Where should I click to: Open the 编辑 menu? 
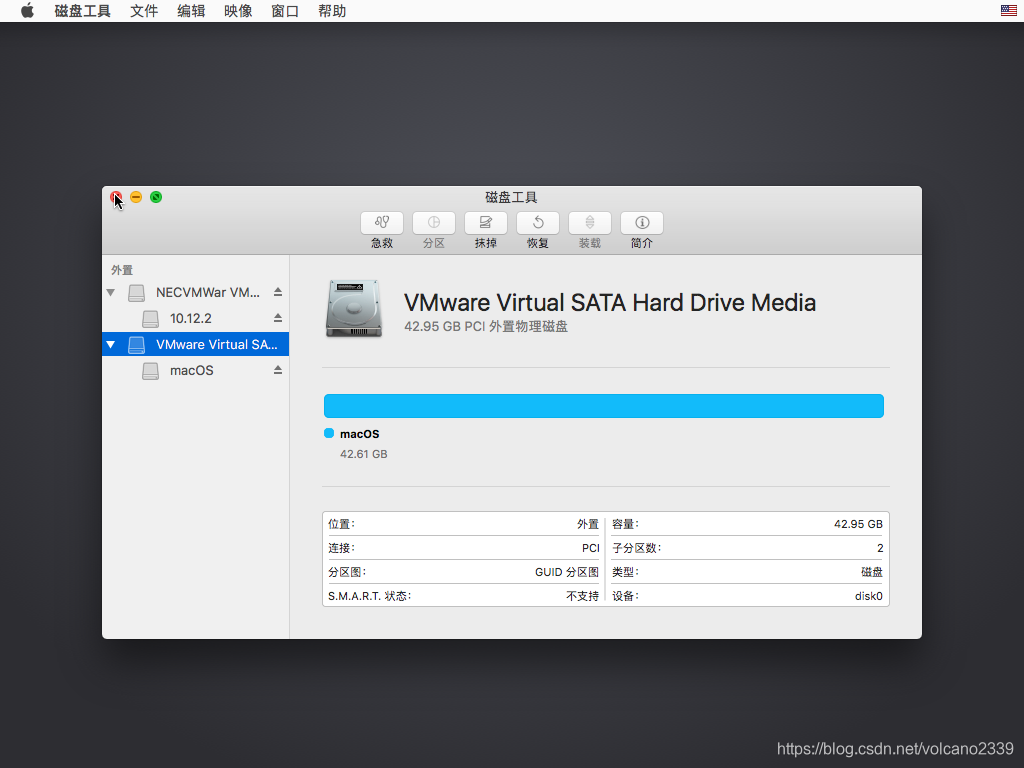coord(191,11)
